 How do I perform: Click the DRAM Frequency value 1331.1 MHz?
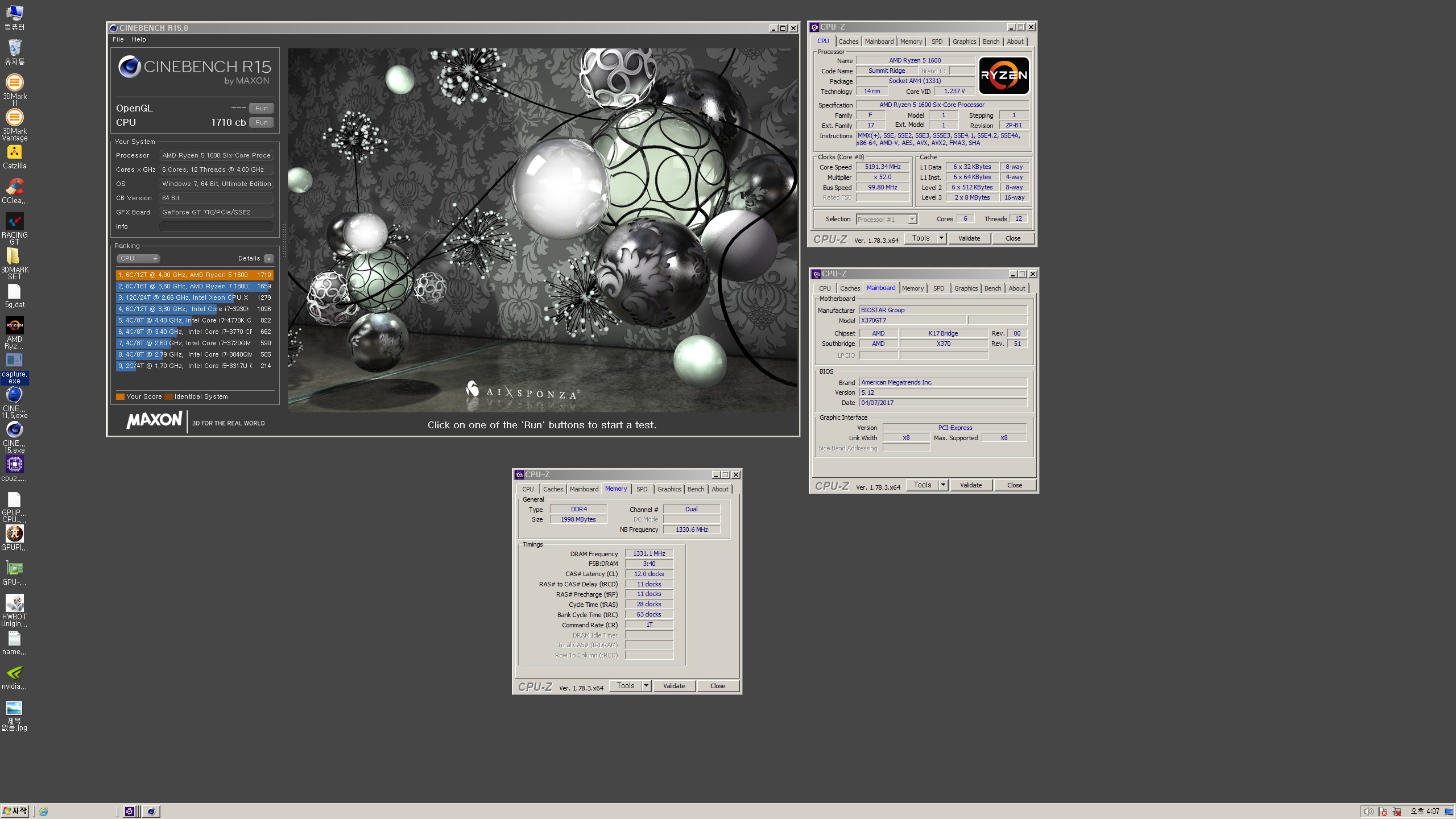pyautogui.click(x=649, y=553)
